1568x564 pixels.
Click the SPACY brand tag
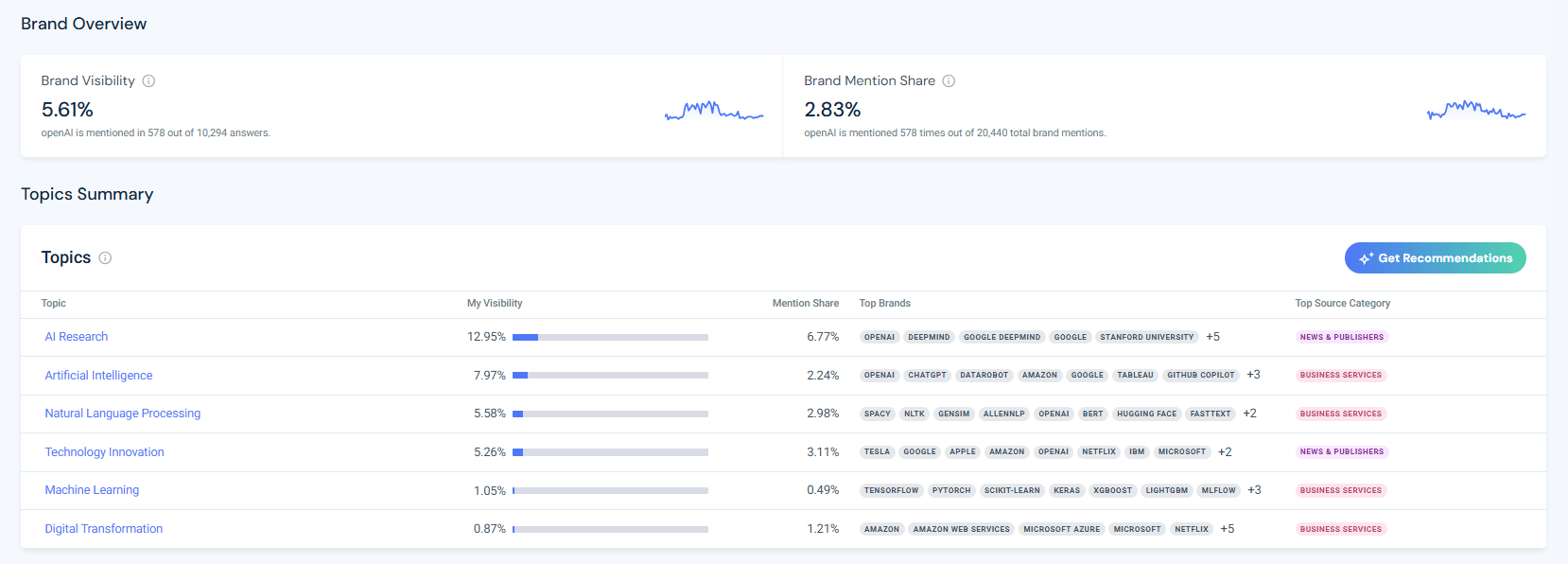pyautogui.click(x=877, y=414)
